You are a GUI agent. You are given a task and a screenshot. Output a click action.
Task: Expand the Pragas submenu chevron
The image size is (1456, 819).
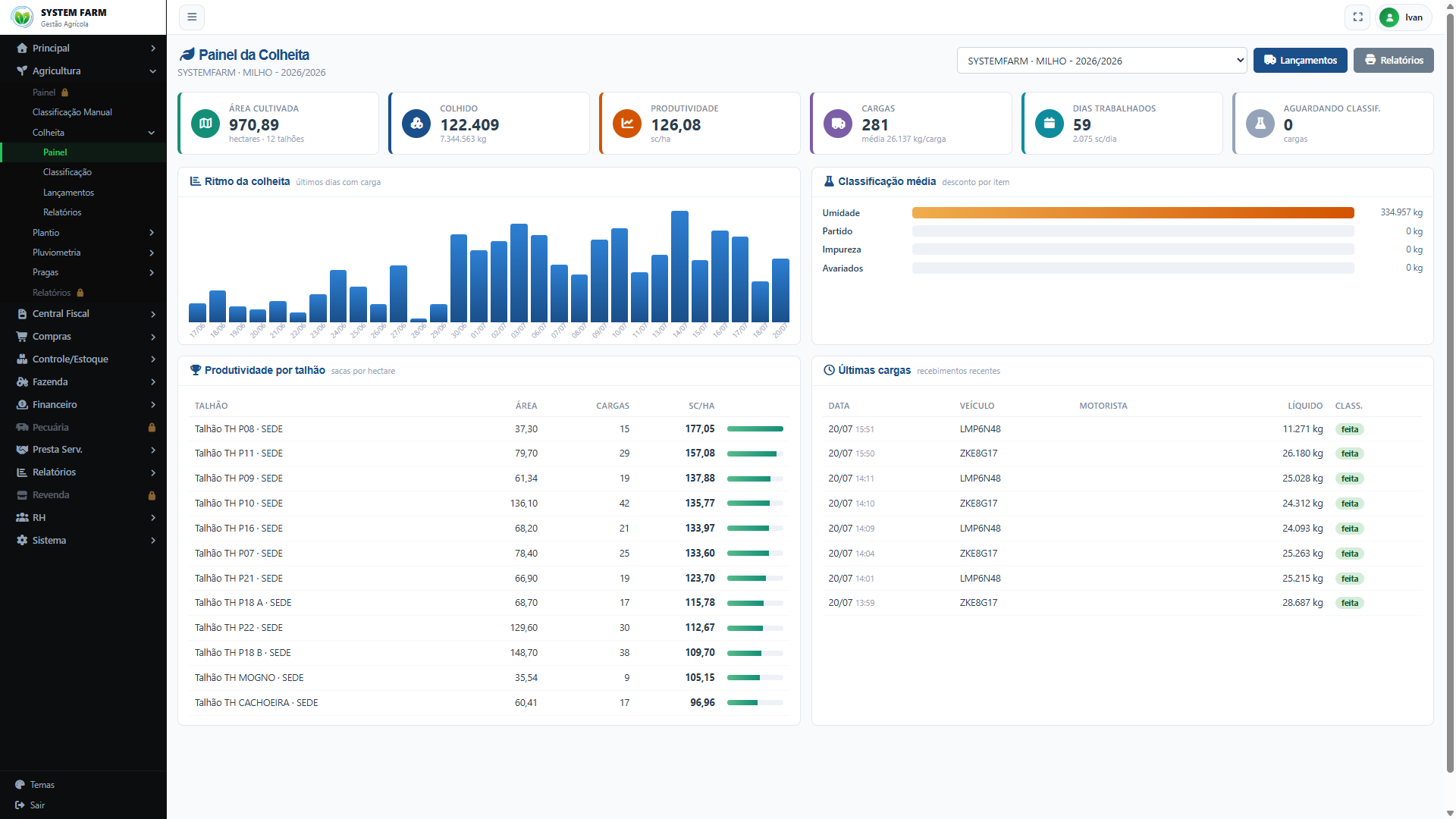coord(152,273)
